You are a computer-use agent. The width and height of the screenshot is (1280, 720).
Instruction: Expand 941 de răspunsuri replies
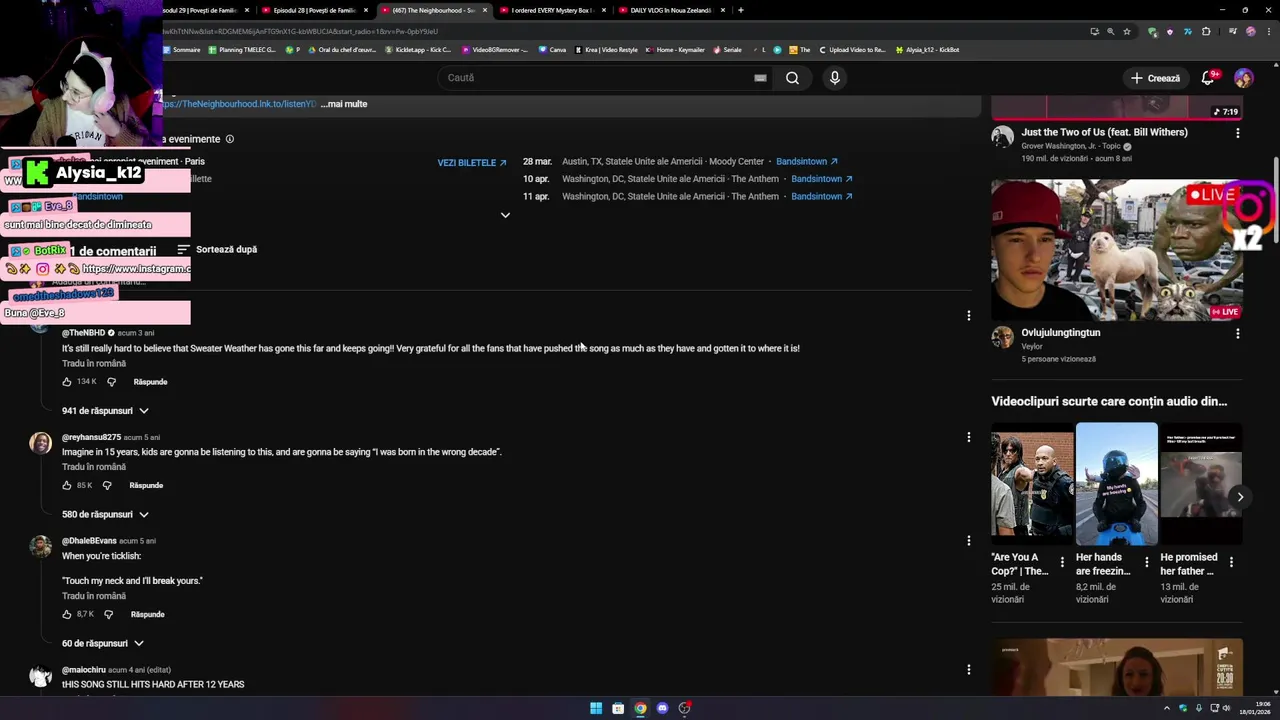point(105,411)
